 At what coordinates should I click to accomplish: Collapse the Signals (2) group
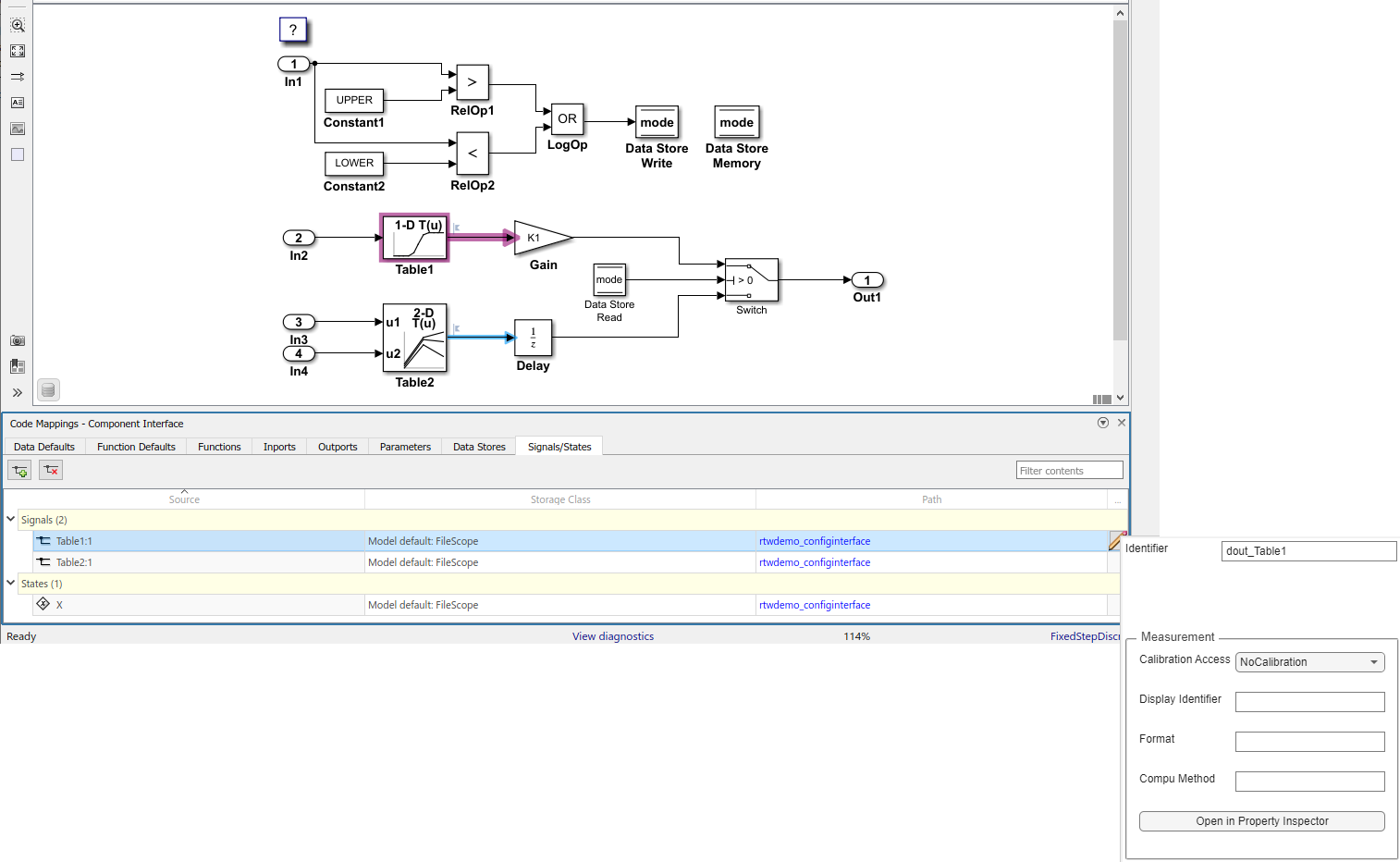11,520
